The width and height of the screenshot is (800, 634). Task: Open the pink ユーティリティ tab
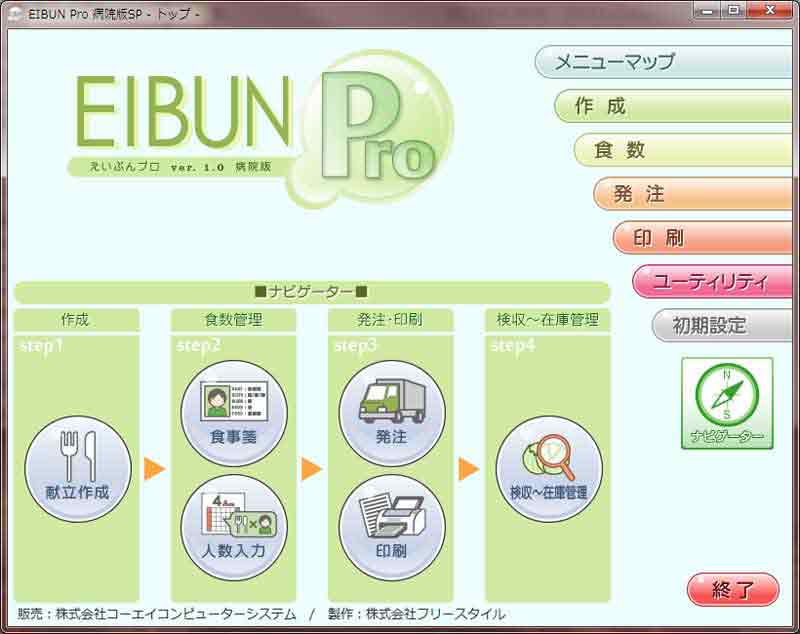point(712,282)
